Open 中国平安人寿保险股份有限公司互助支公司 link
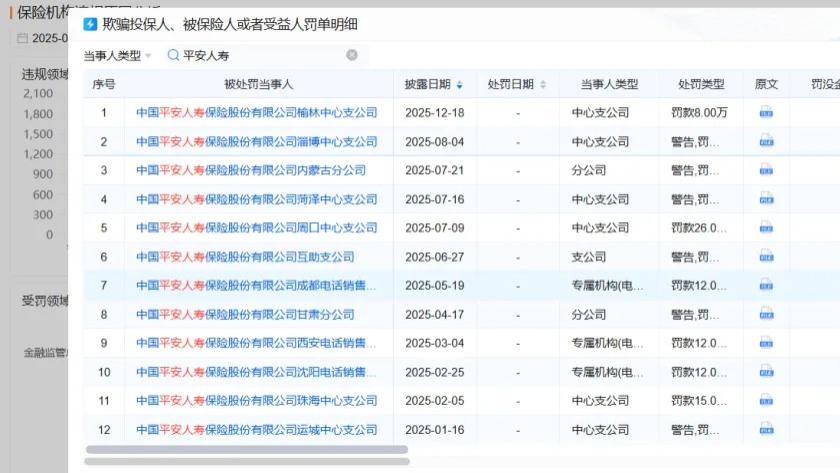The image size is (840, 473). [245, 257]
